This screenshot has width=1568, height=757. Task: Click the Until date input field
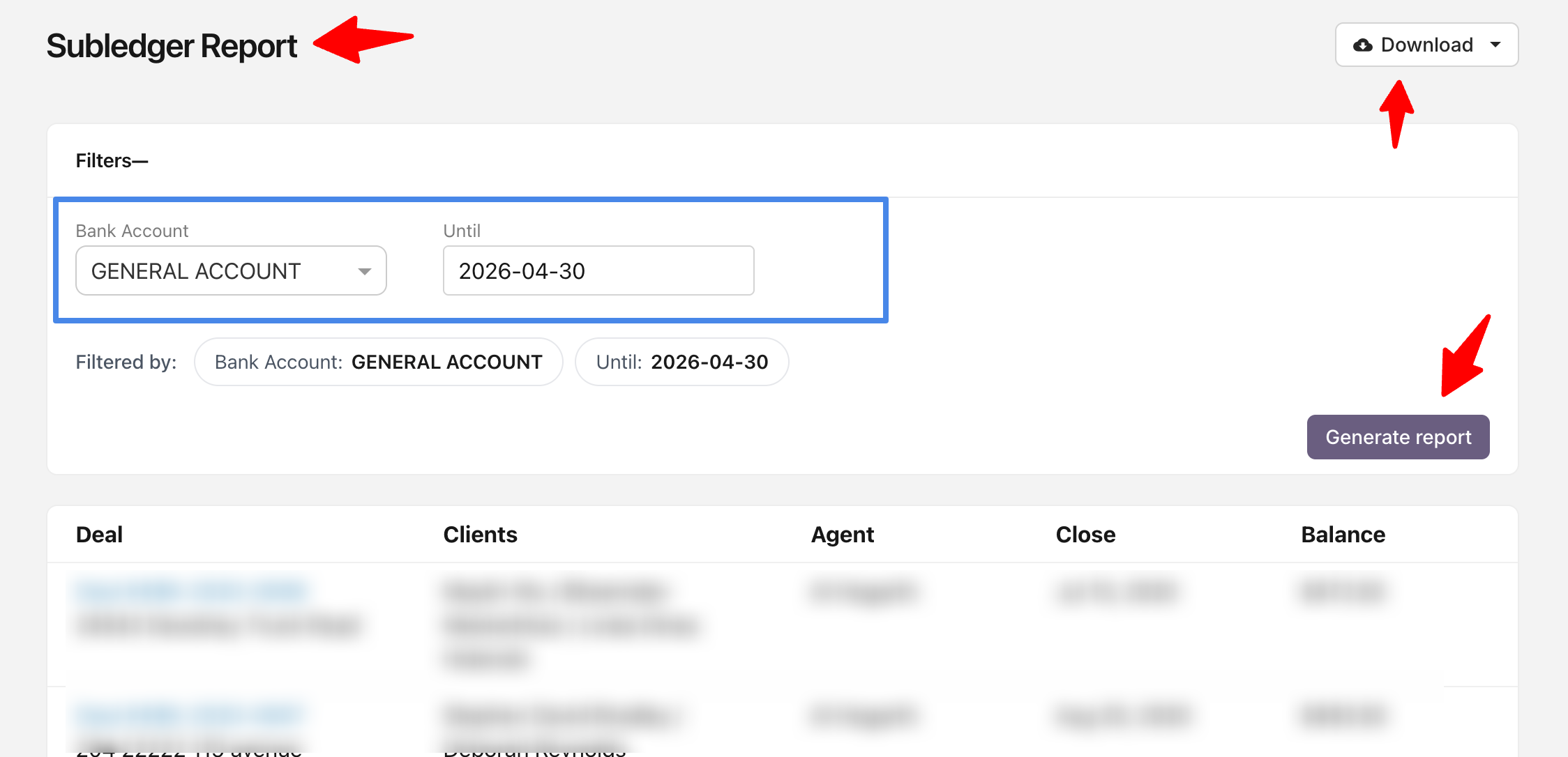[x=598, y=270]
